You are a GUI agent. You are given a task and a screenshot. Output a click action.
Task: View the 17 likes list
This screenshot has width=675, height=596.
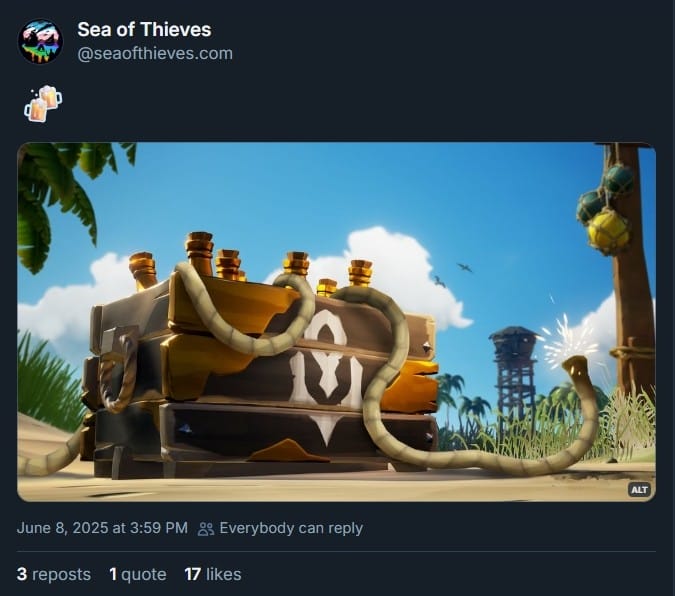click(x=213, y=574)
